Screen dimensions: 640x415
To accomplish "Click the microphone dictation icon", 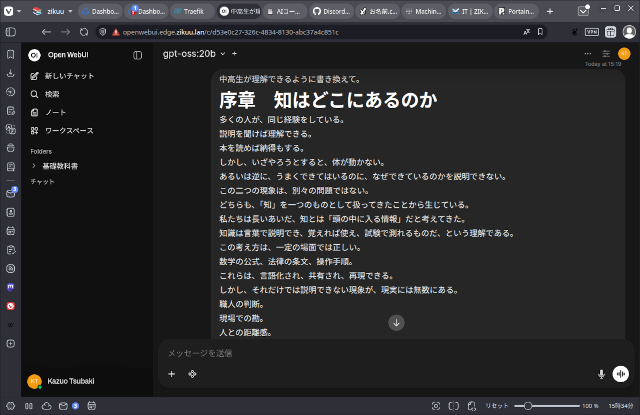I will [601, 374].
